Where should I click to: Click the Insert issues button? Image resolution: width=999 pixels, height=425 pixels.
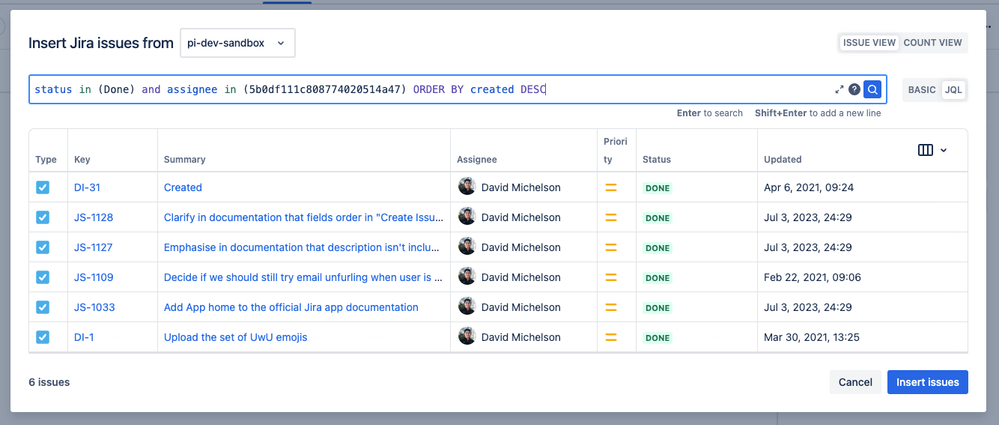(x=928, y=382)
